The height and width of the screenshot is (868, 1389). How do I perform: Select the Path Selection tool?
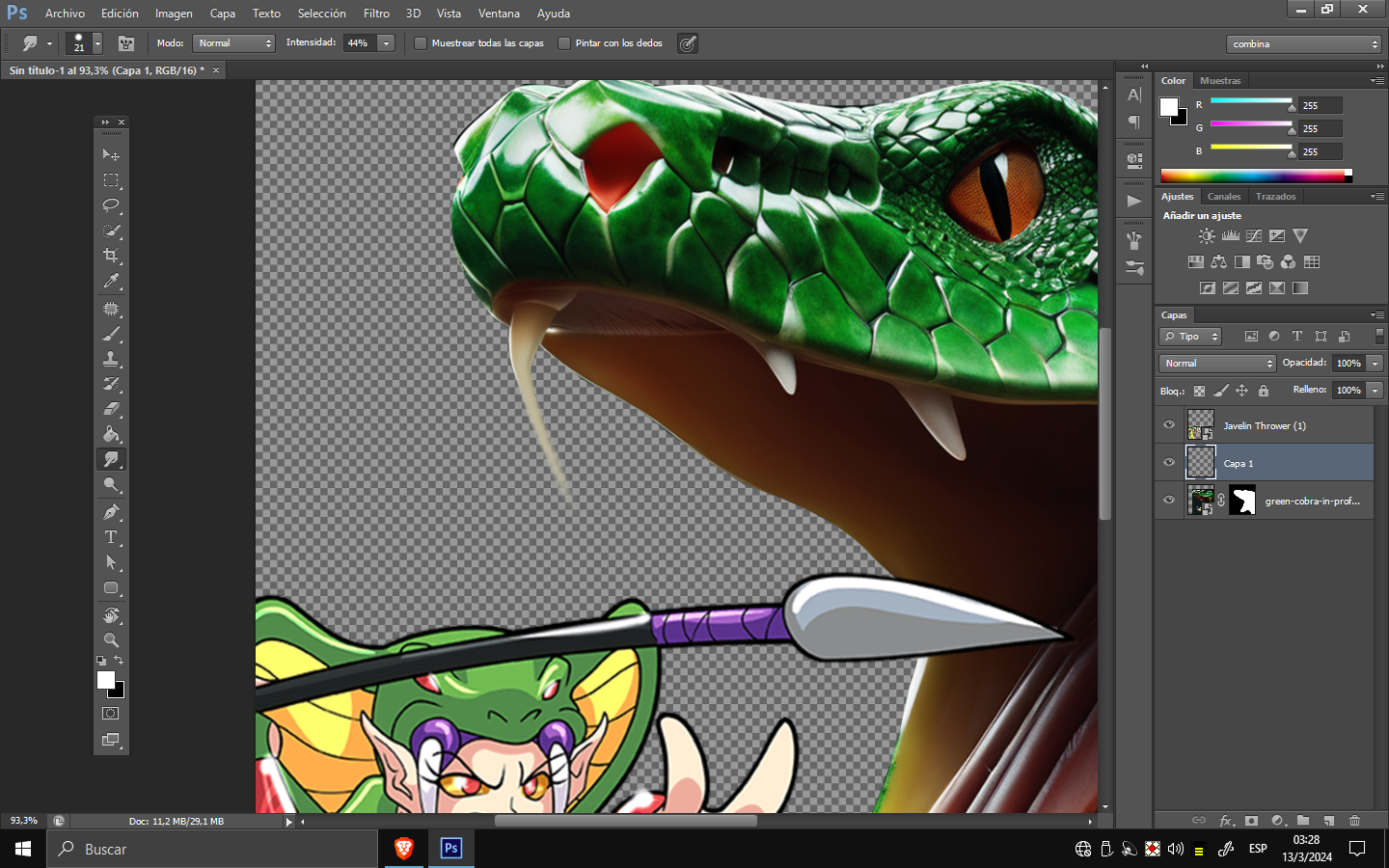[x=111, y=562]
